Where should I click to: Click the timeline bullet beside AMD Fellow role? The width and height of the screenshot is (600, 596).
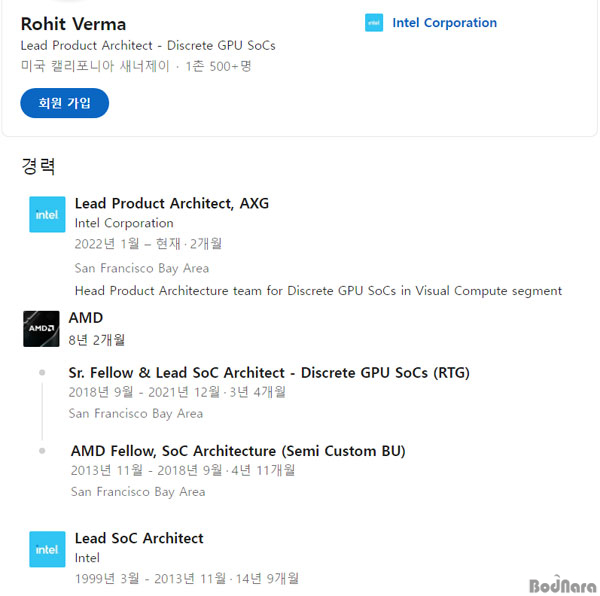[x=42, y=451]
